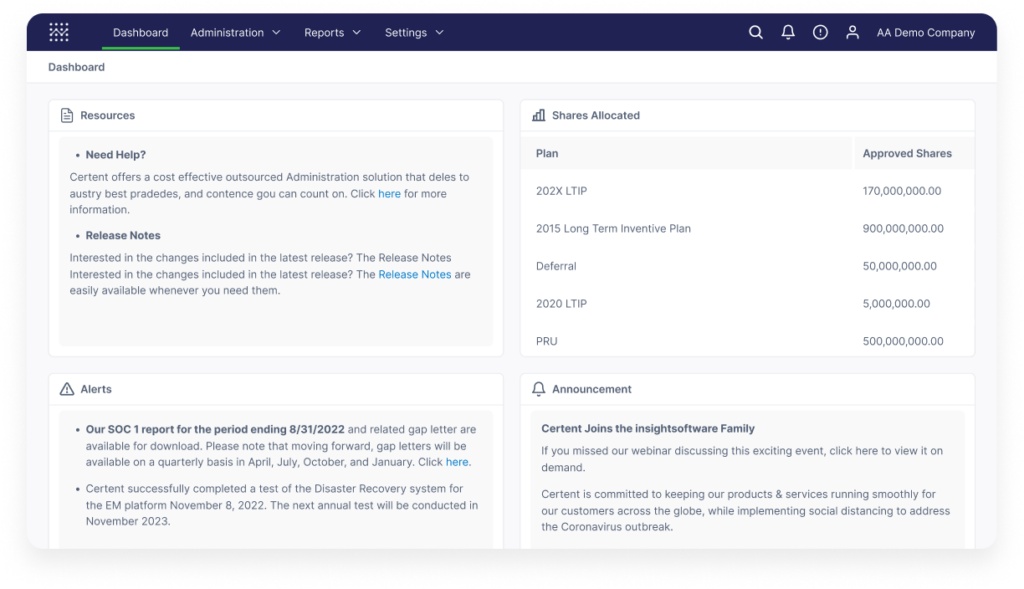The width and height of the screenshot is (1024, 589).
Task: Open the Release Notes link
Action: pos(414,274)
